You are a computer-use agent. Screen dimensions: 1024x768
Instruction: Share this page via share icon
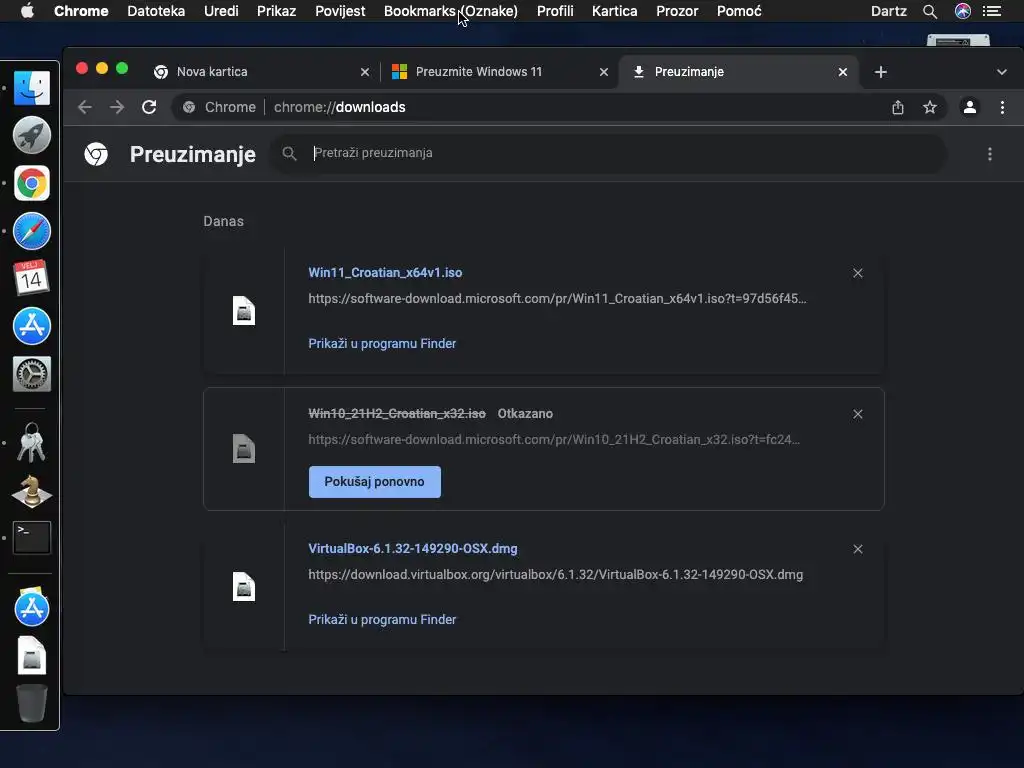point(898,107)
